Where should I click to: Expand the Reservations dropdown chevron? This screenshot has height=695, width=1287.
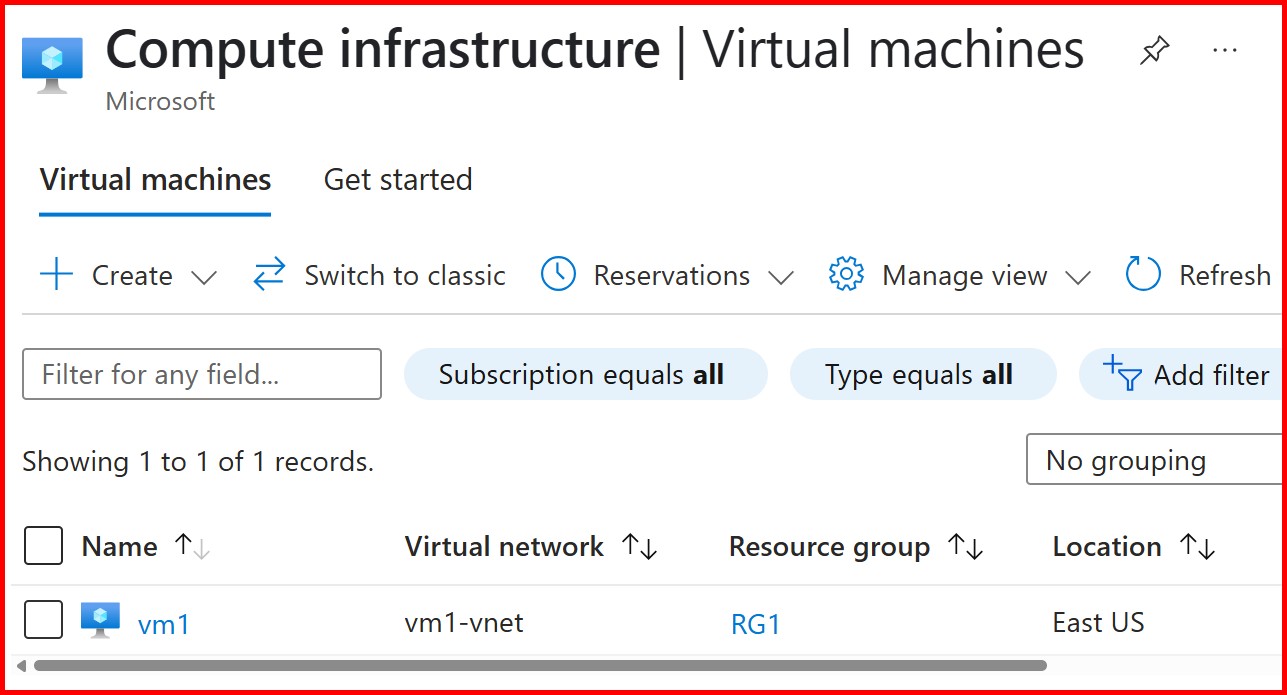tap(781, 277)
